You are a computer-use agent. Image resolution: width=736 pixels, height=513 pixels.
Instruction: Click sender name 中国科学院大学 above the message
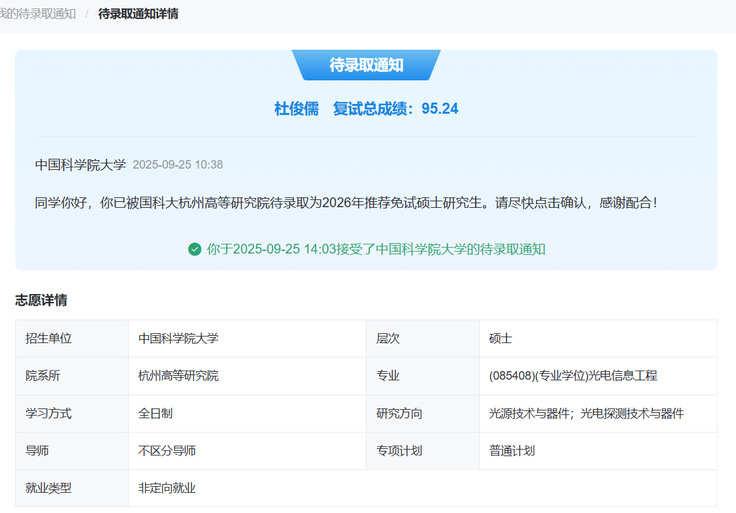(80, 165)
